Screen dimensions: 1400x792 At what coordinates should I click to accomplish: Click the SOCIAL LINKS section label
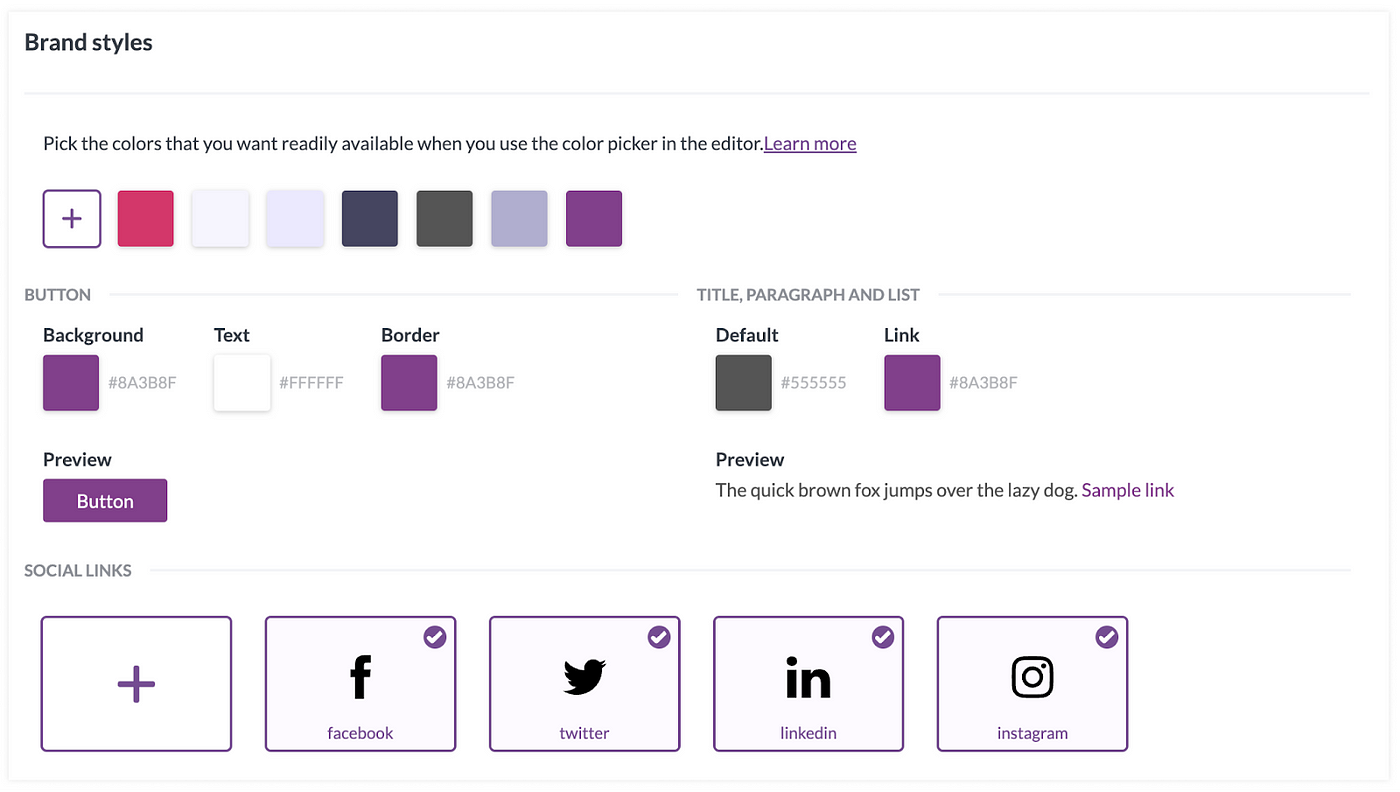[78, 570]
